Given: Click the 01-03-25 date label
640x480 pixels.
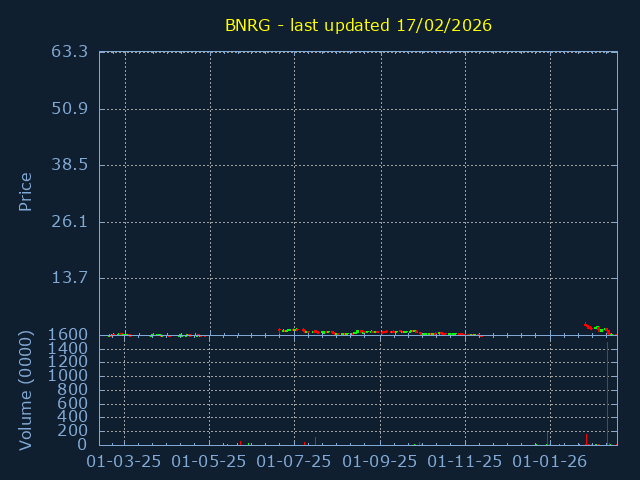Looking at the screenshot, I should (x=124, y=461).
